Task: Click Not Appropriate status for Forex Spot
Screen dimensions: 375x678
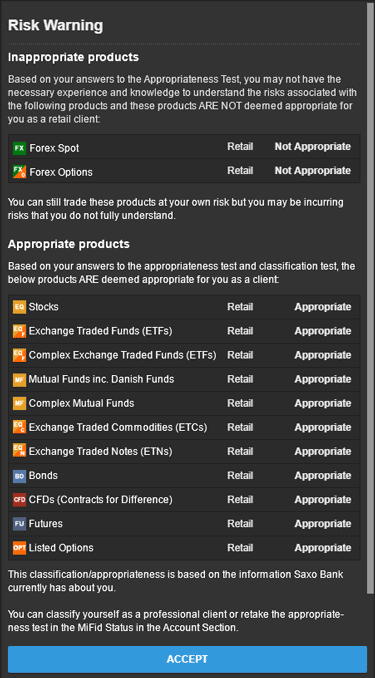Action: click(x=313, y=147)
